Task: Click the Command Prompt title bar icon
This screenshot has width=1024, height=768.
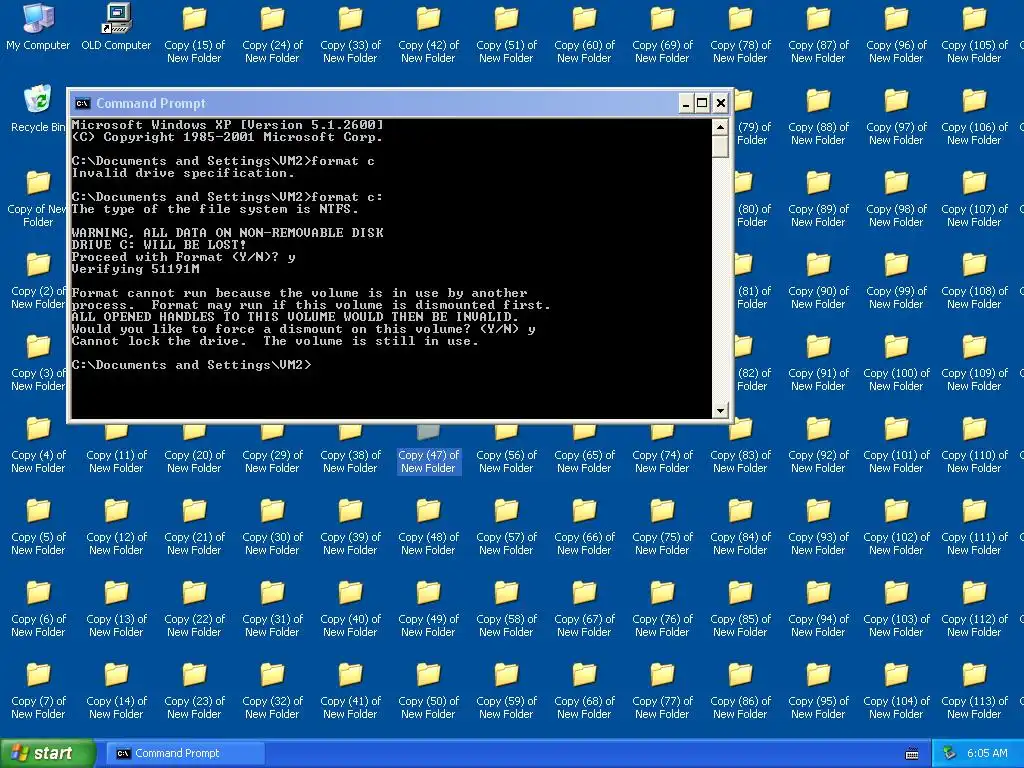Action: click(82, 103)
